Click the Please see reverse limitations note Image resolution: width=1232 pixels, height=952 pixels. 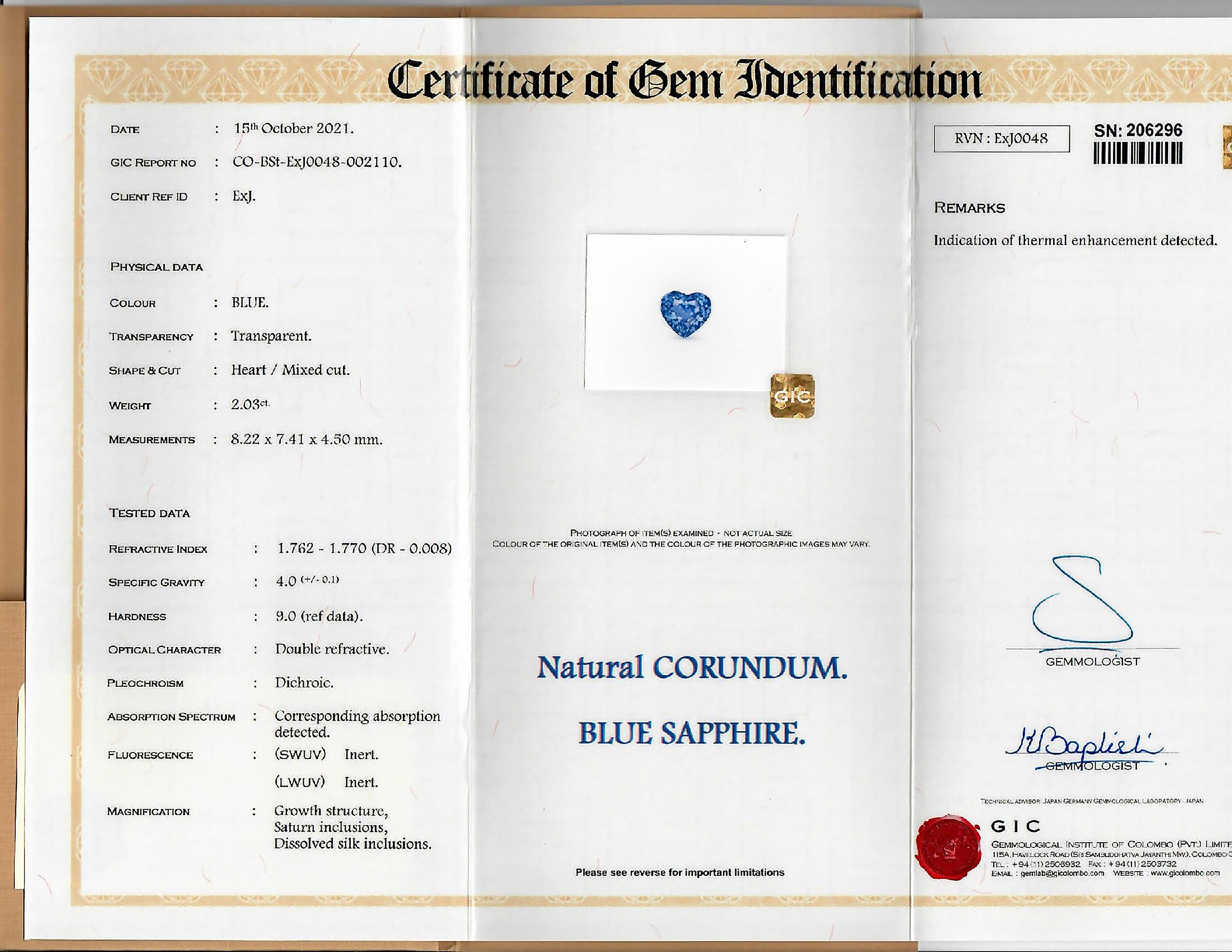(680, 872)
